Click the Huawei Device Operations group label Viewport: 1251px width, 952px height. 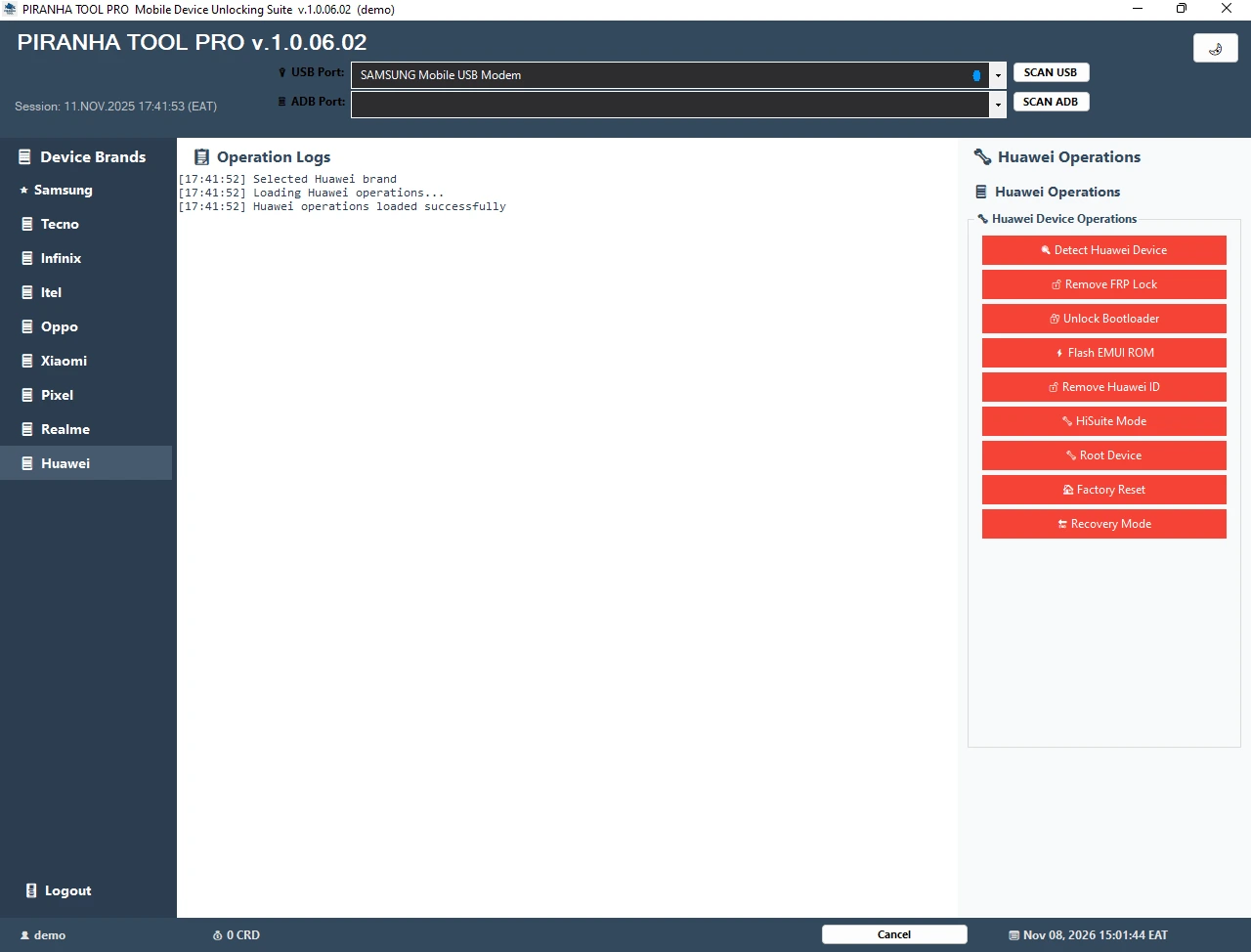coord(1057,219)
